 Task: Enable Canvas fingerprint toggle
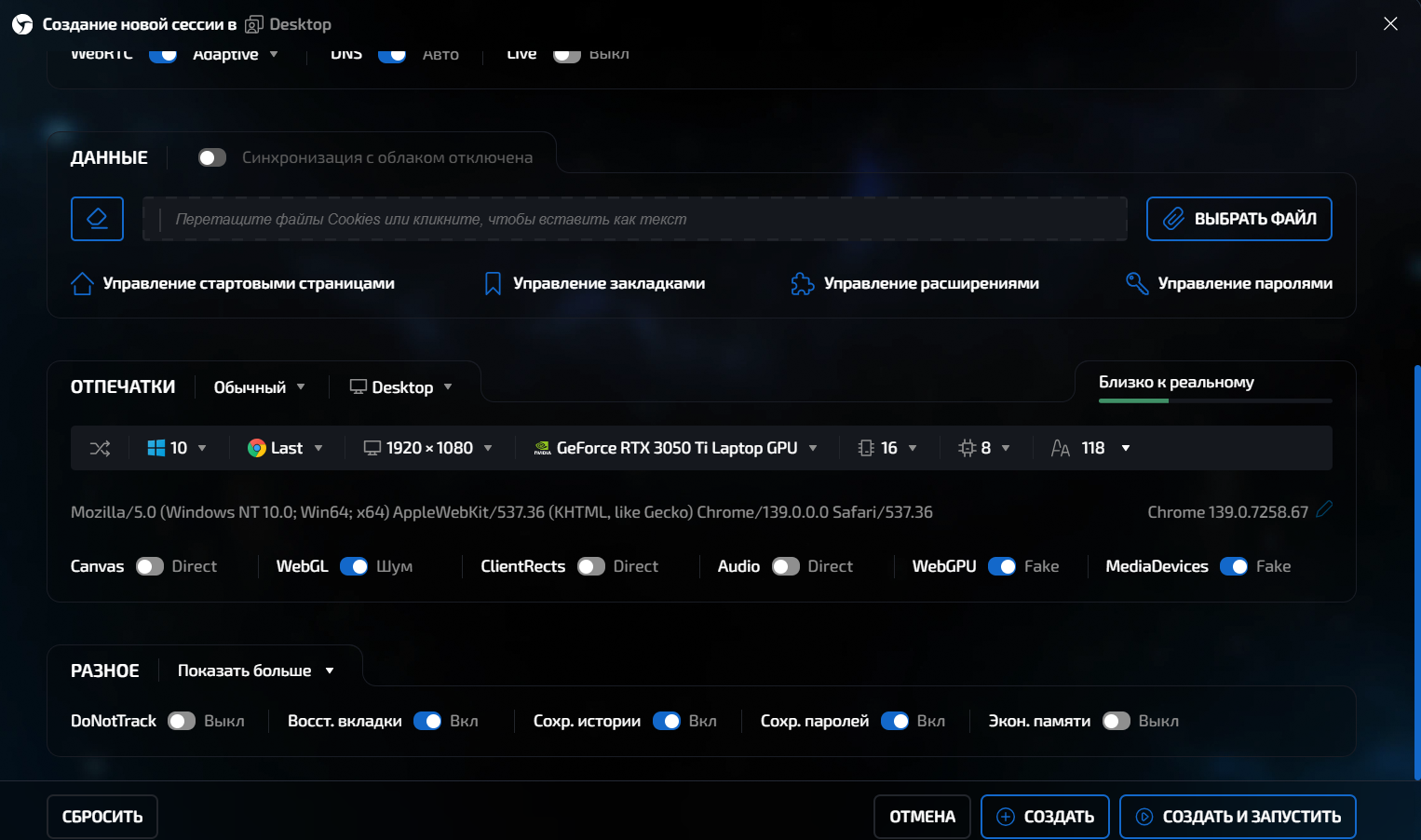pos(150,566)
